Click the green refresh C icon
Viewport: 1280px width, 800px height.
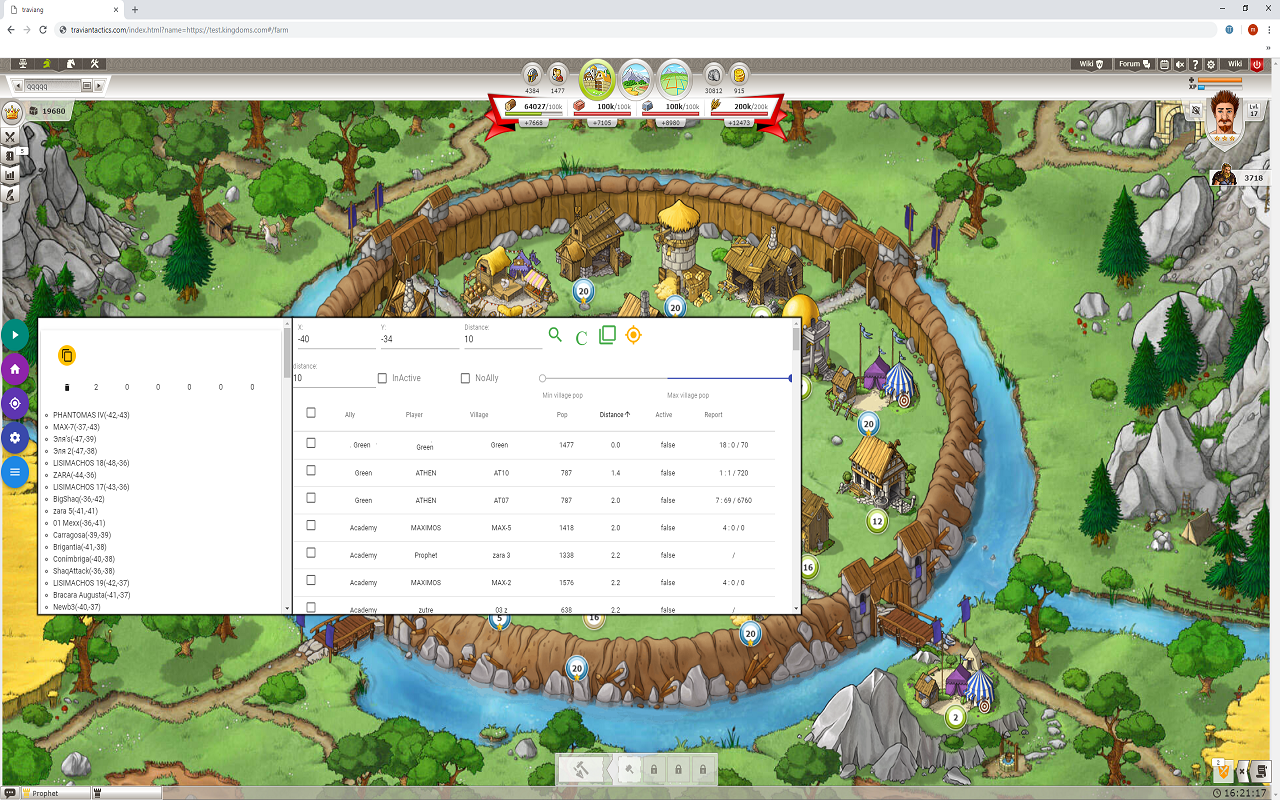(581, 338)
